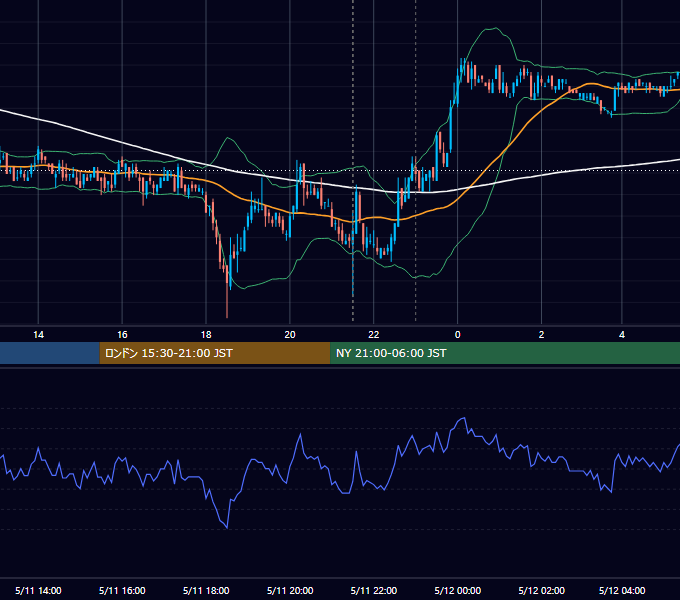Click the '5/11 14:00' date label
This screenshot has height=600, width=680.
38,590
